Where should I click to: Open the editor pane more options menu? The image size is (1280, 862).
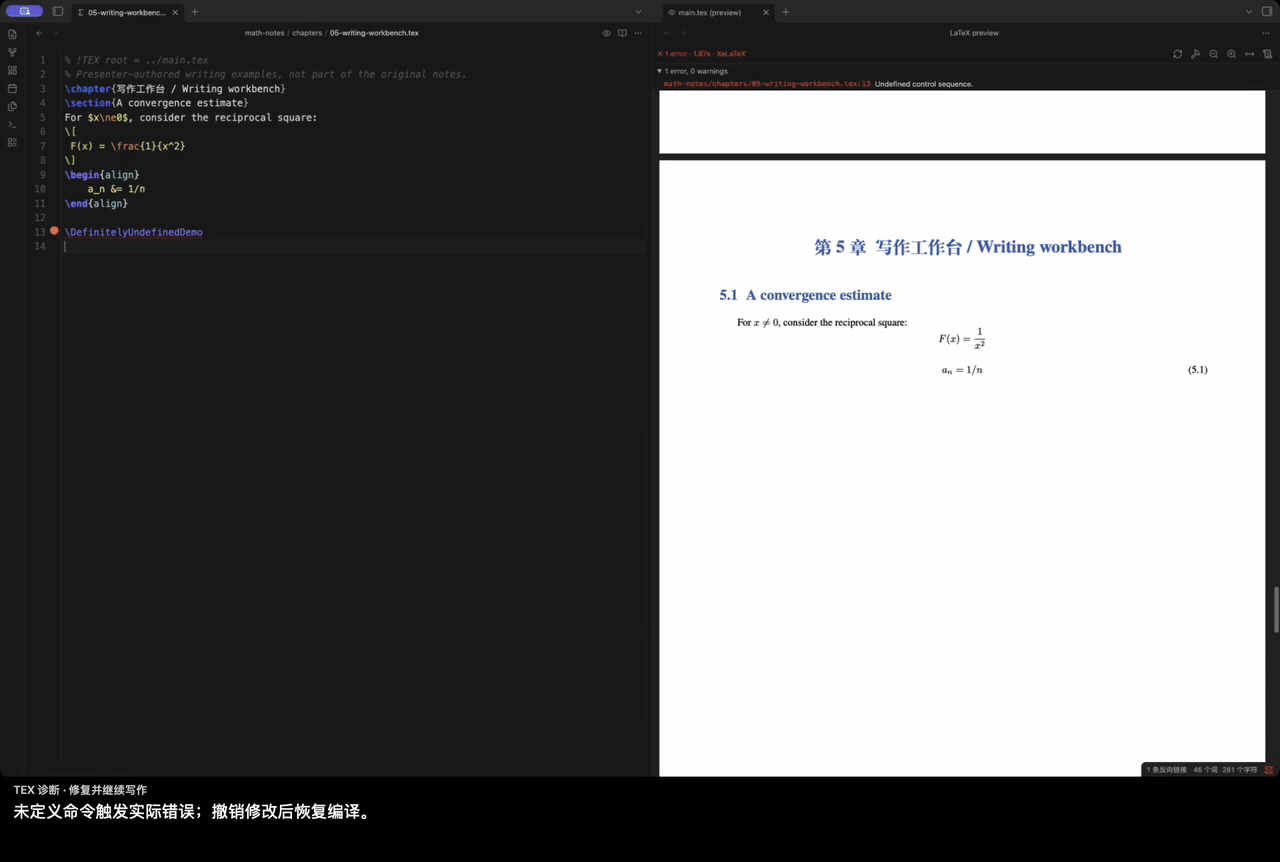[638, 33]
